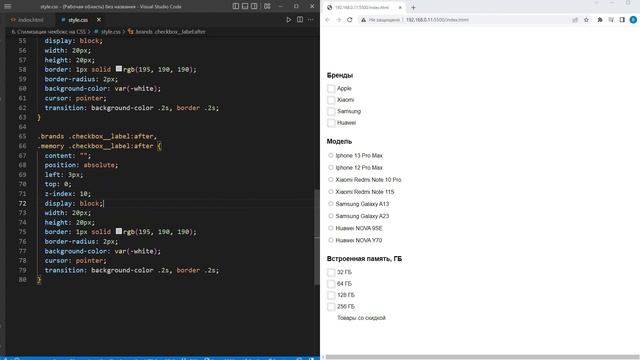Check the Samsung brand checkbox
The width and height of the screenshot is (640, 360).
click(331, 111)
